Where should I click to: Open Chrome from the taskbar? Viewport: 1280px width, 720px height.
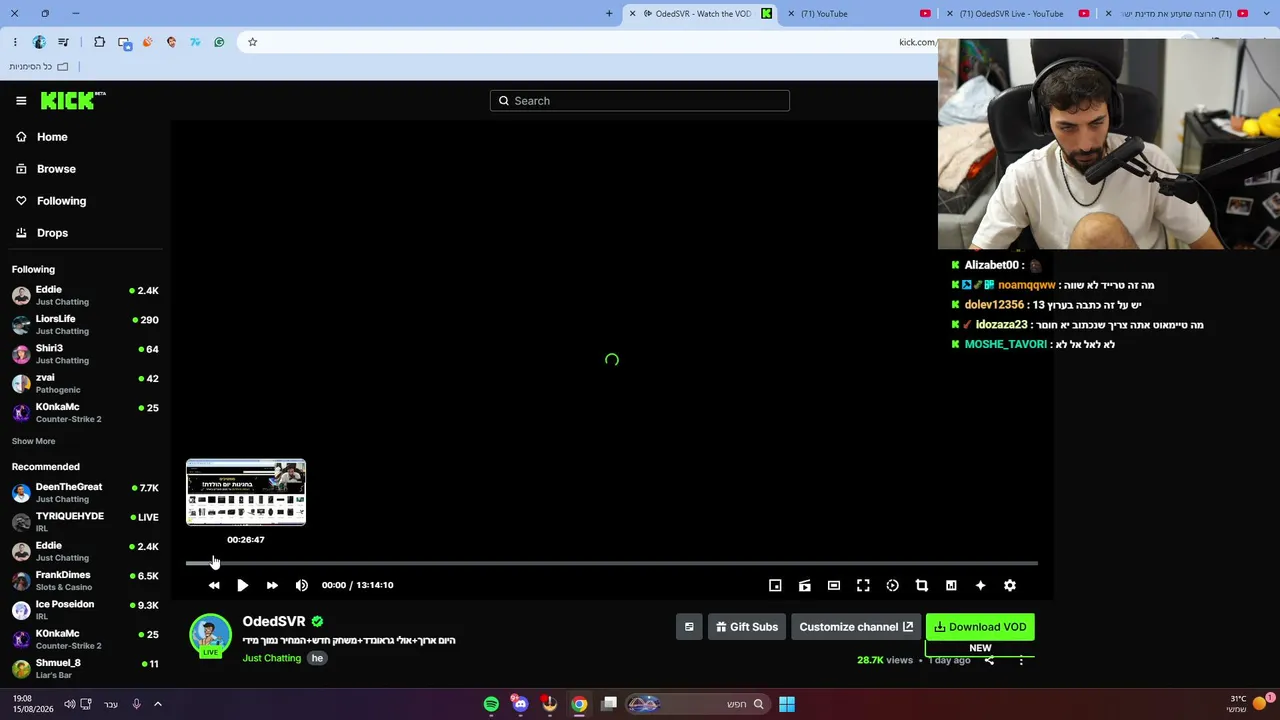click(x=579, y=704)
